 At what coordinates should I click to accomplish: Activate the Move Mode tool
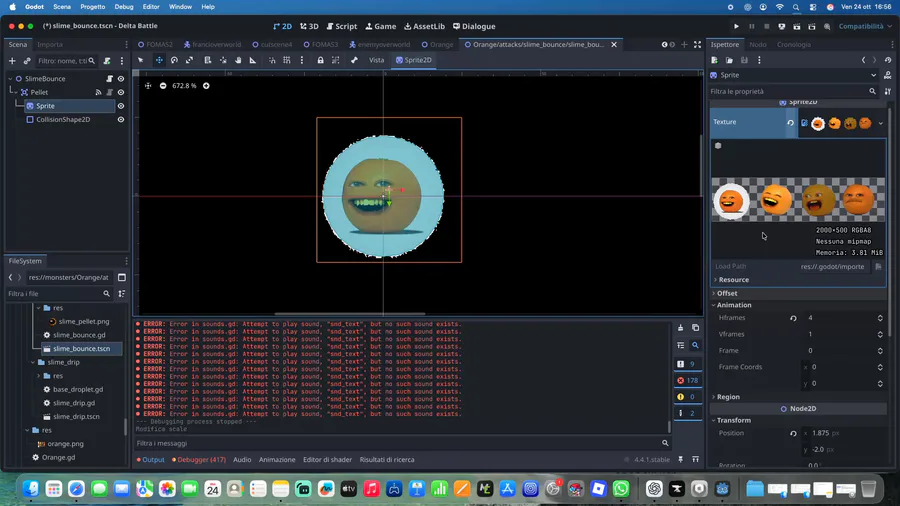(159, 60)
